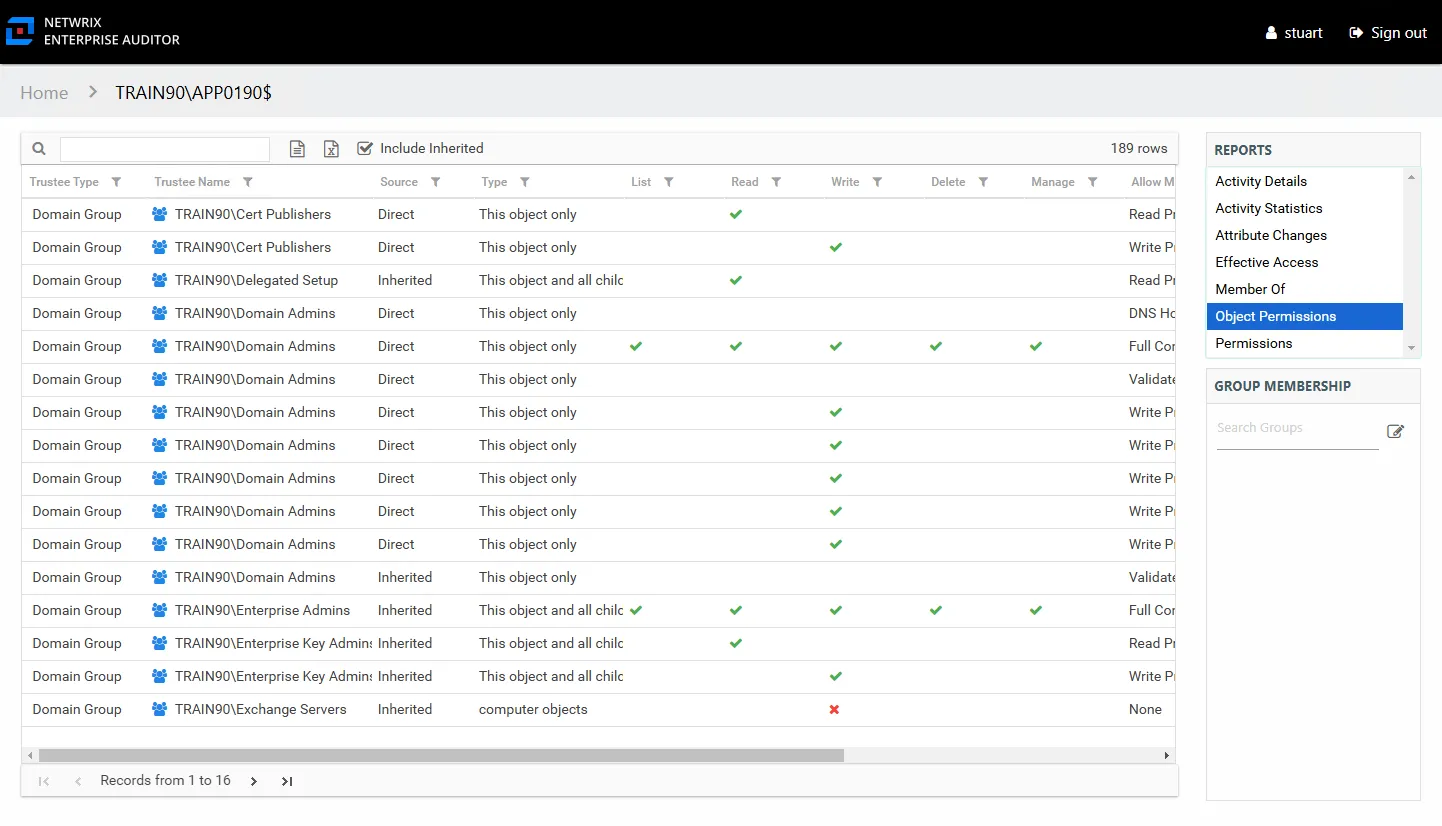Sign out of the application

[1388, 33]
